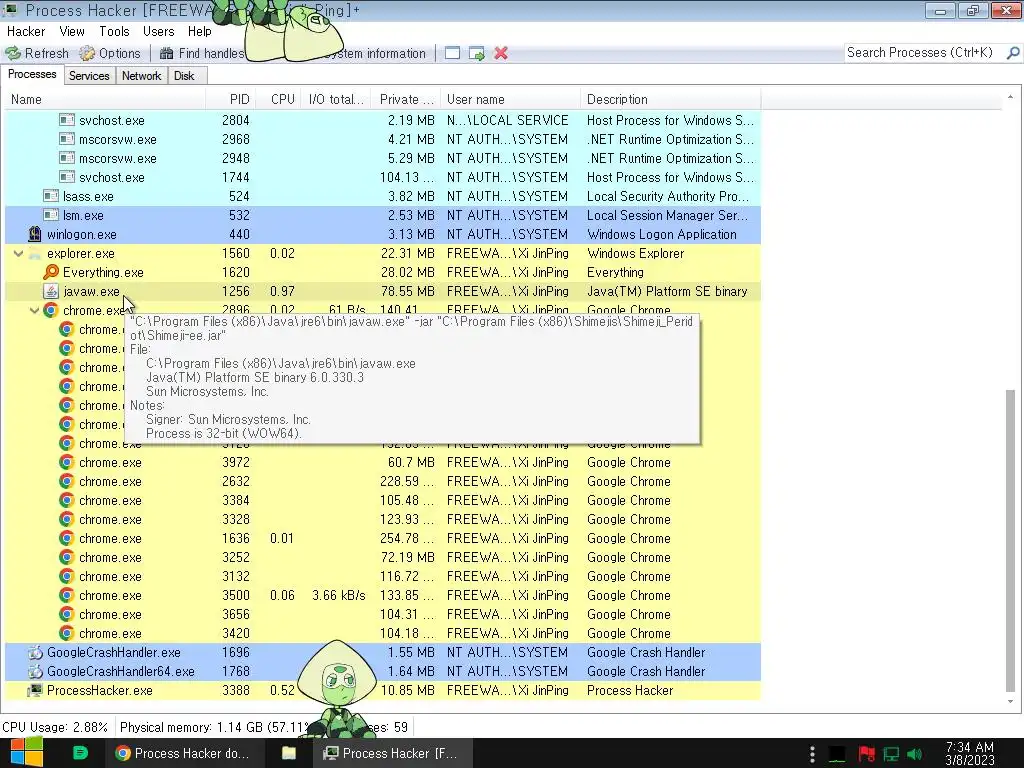This screenshot has height=768, width=1024.
Task: Click scrollbar down arrow of process list
Action: (x=1010, y=702)
